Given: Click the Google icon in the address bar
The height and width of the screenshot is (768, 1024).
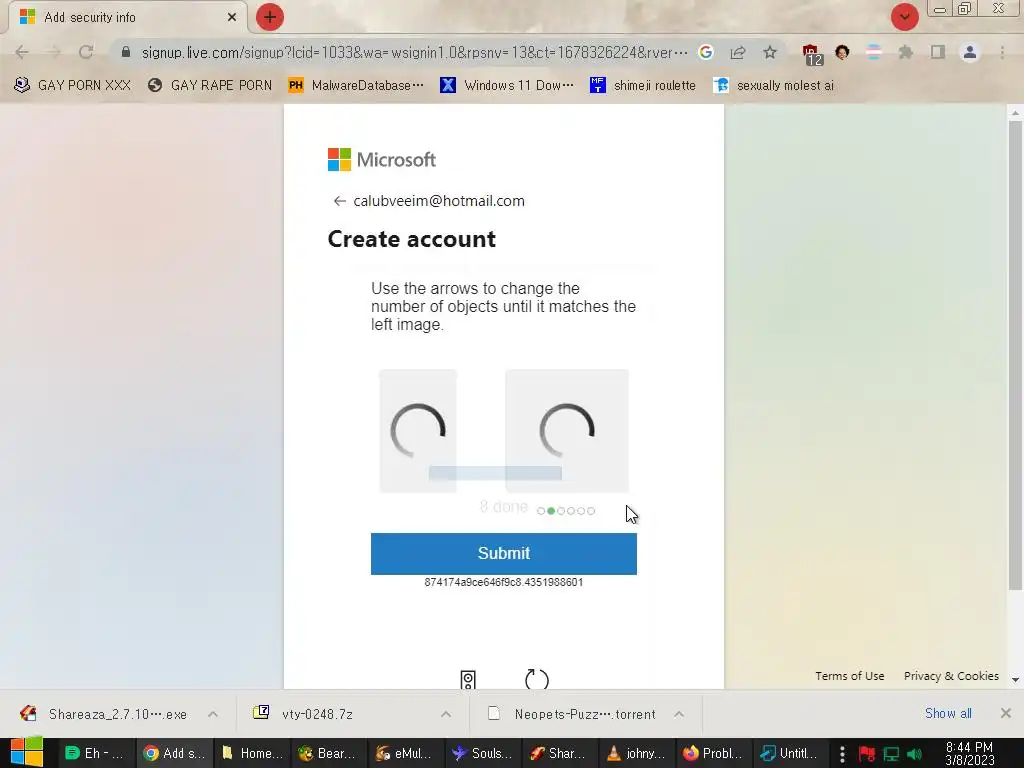Looking at the screenshot, I should (x=705, y=52).
